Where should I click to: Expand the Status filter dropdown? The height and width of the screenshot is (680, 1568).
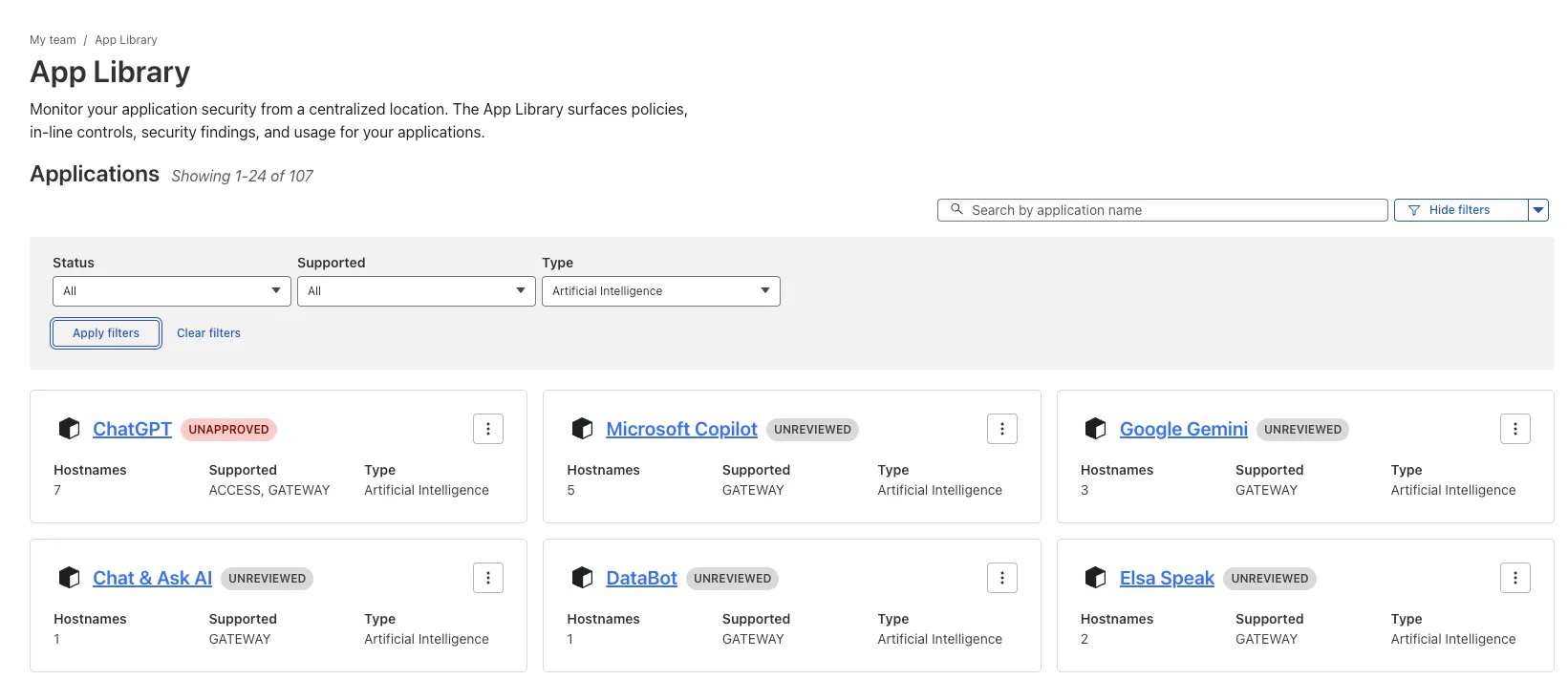coord(171,291)
